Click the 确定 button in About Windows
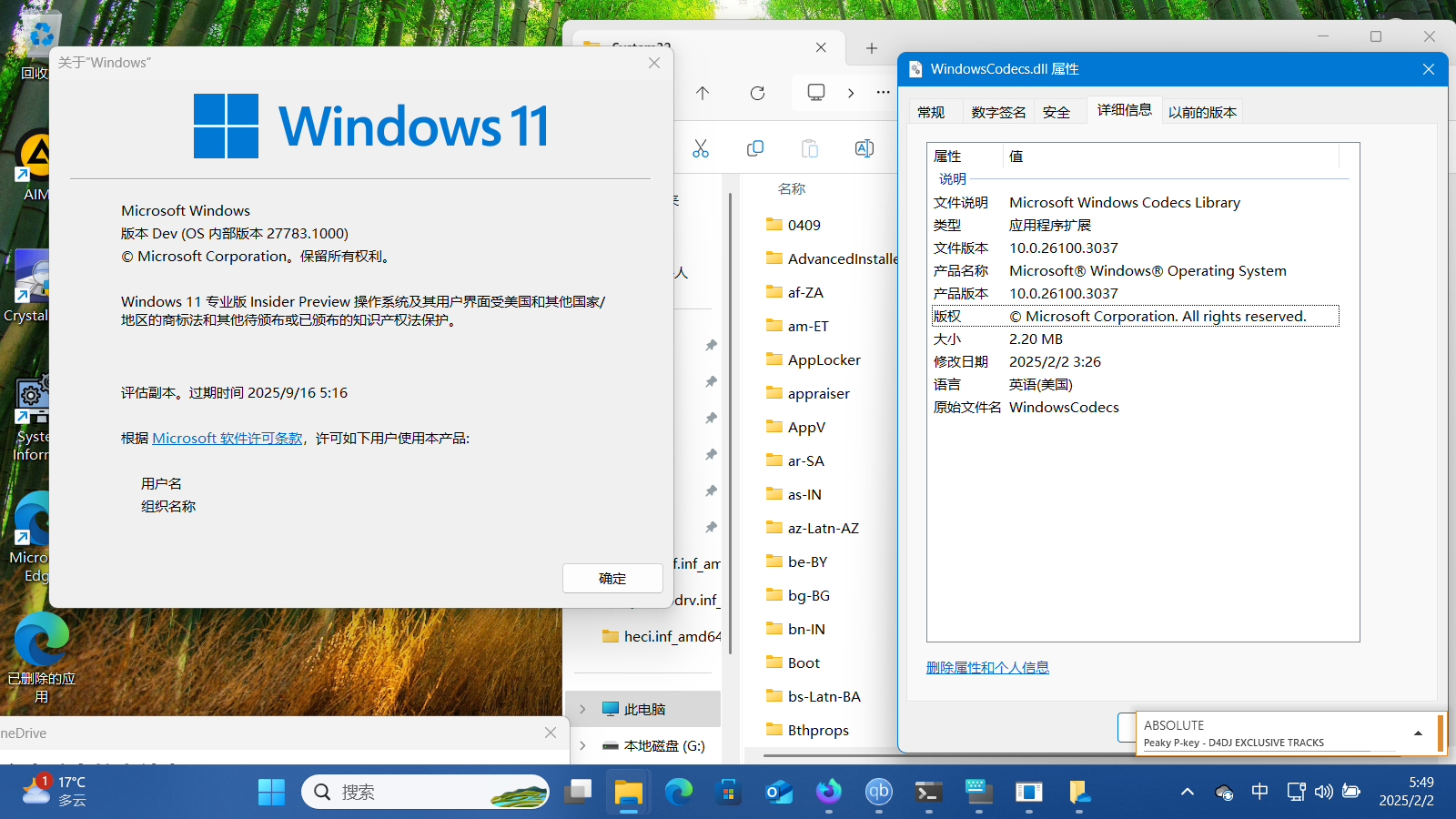The image size is (1456, 819). [x=612, y=578]
